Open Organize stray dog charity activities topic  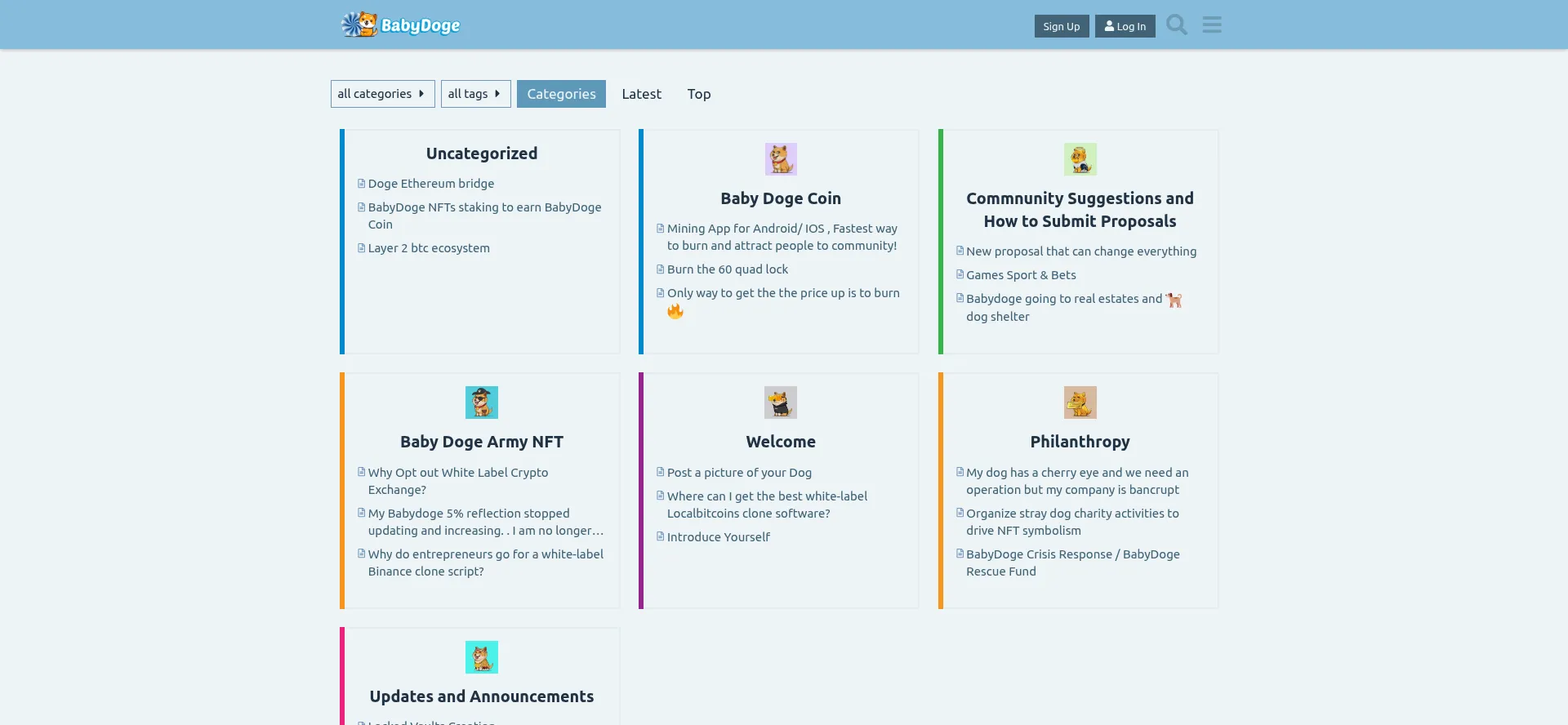pyautogui.click(x=1072, y=522)
